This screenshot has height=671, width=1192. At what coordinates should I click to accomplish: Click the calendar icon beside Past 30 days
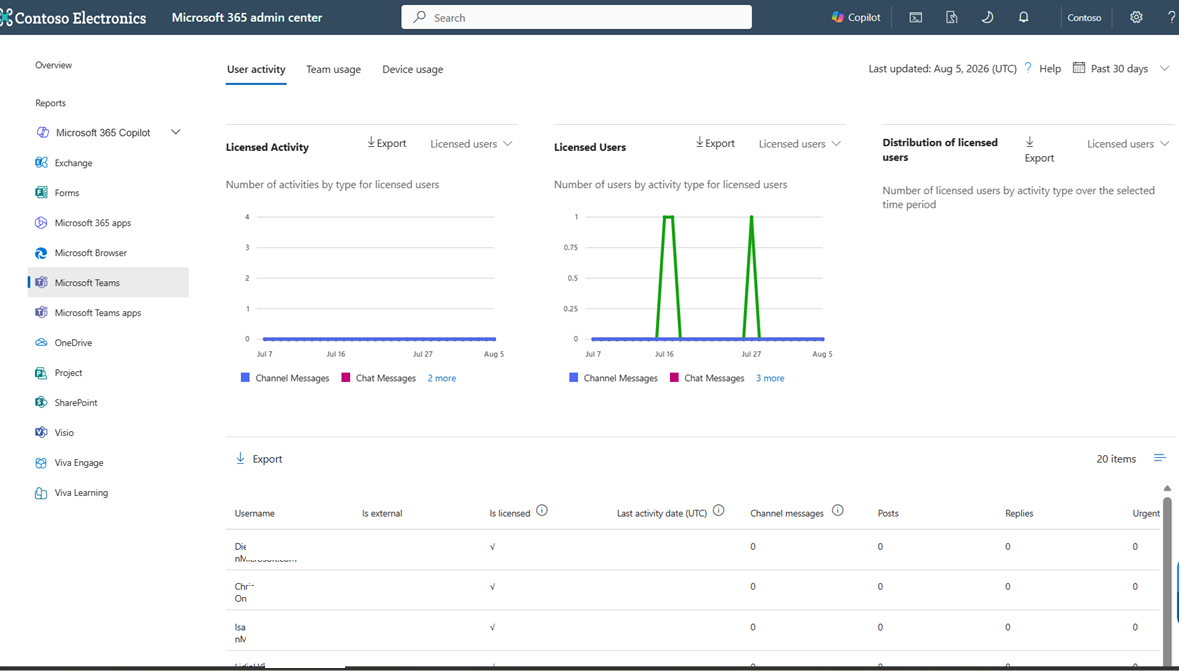click(x=1078, y=68)
